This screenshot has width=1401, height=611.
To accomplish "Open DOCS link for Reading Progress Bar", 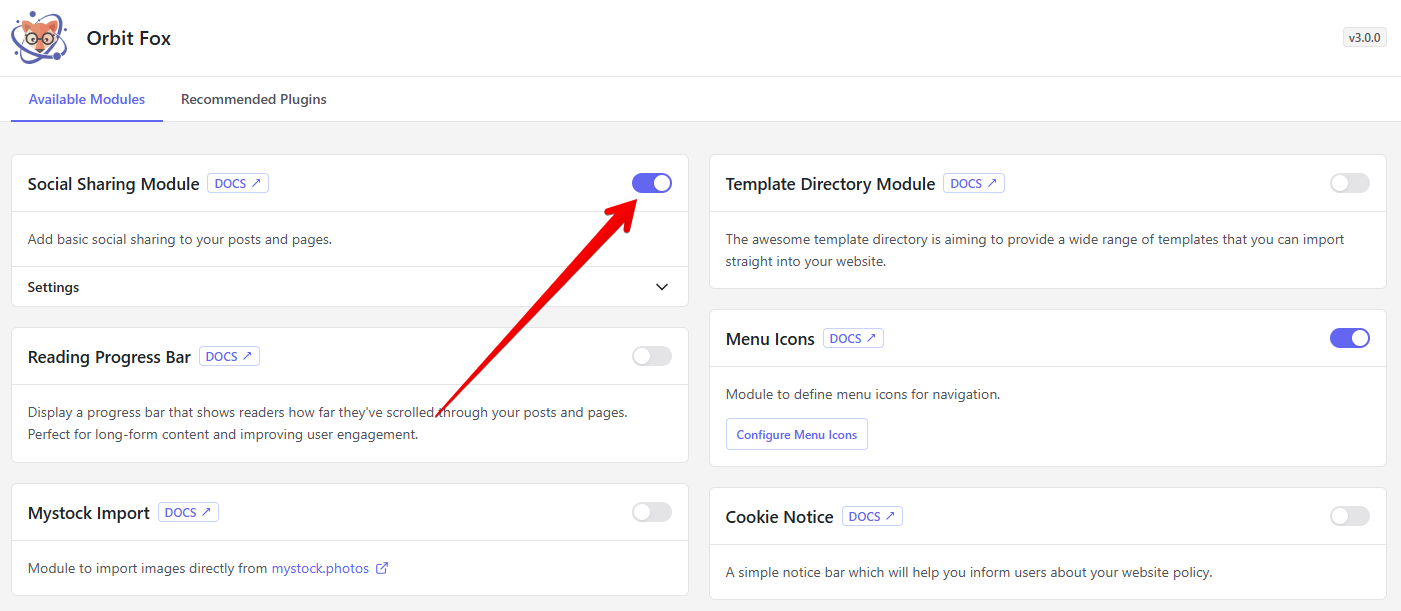I will coord(230,356).
